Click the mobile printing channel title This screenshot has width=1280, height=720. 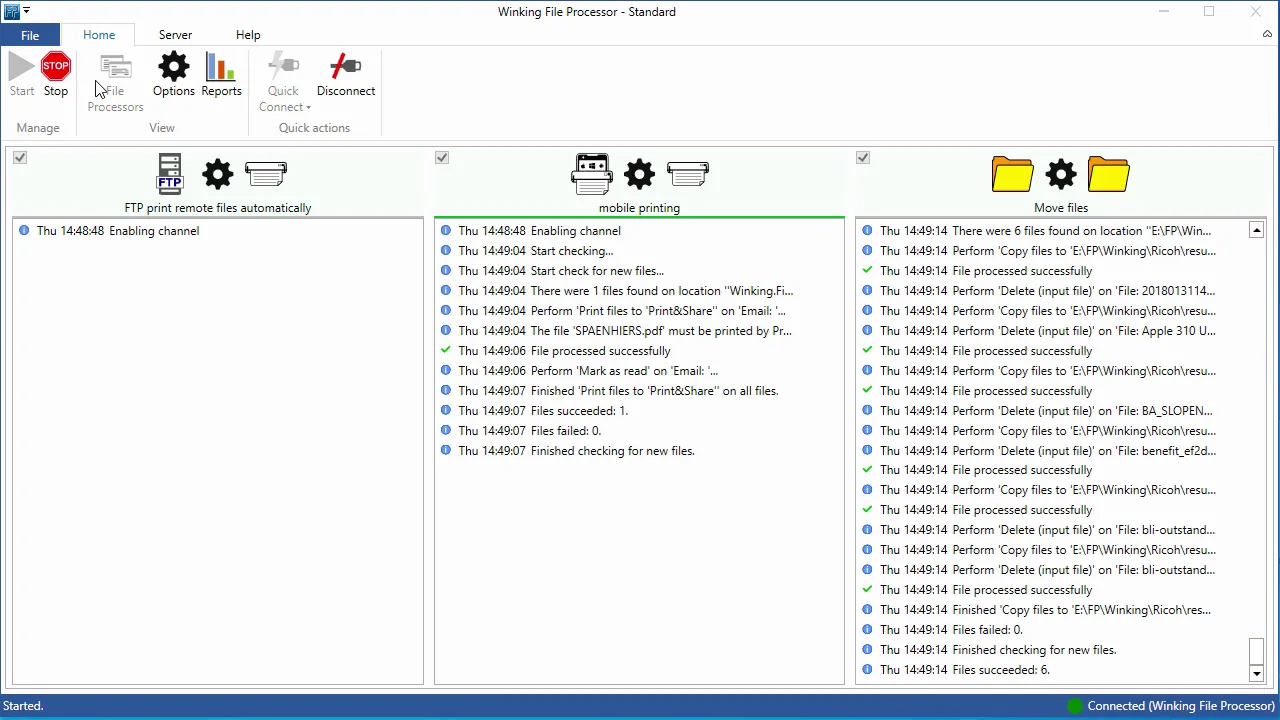(x=639, y=208)
